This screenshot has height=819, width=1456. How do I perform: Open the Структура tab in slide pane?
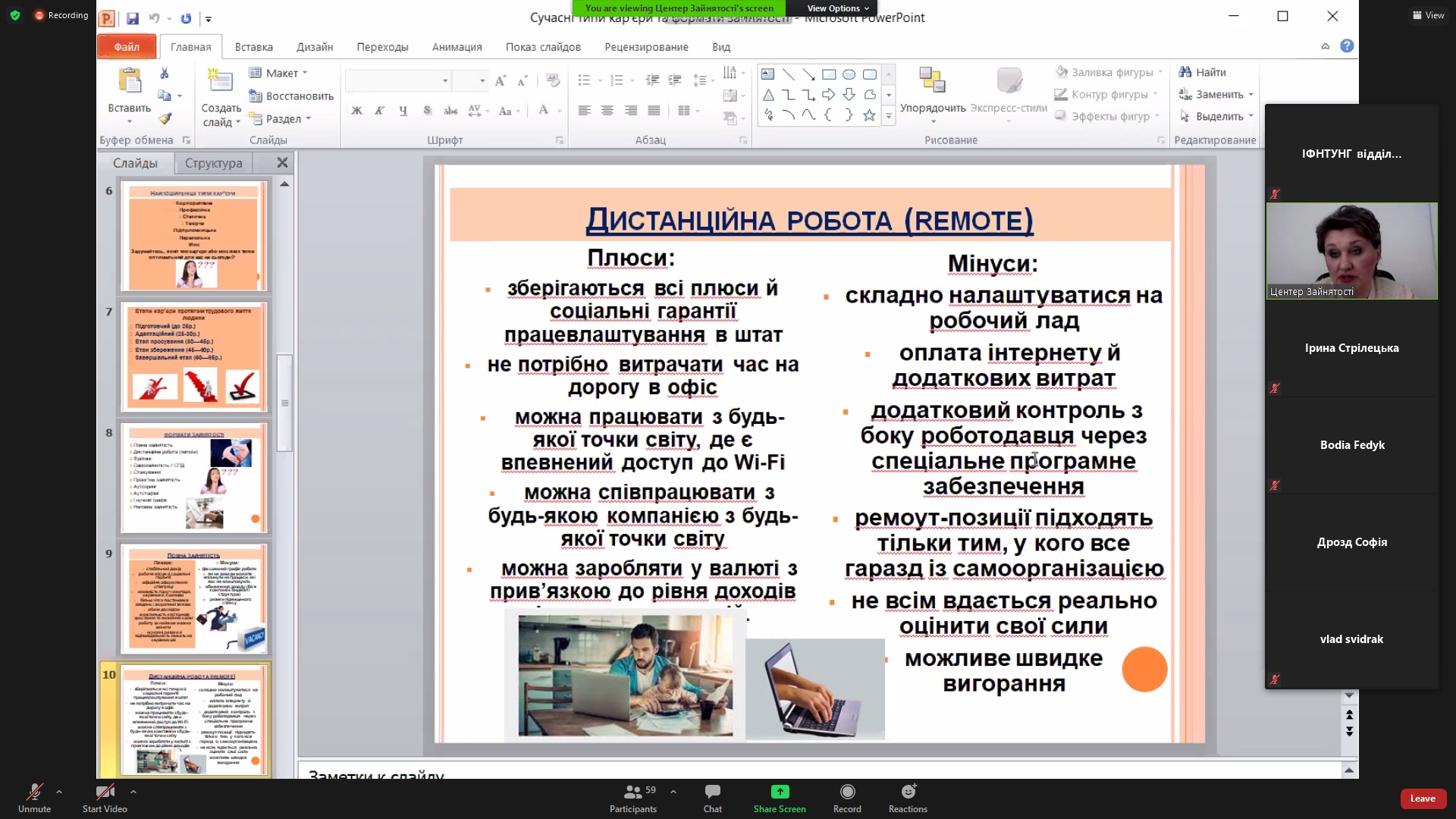point(213,163)
